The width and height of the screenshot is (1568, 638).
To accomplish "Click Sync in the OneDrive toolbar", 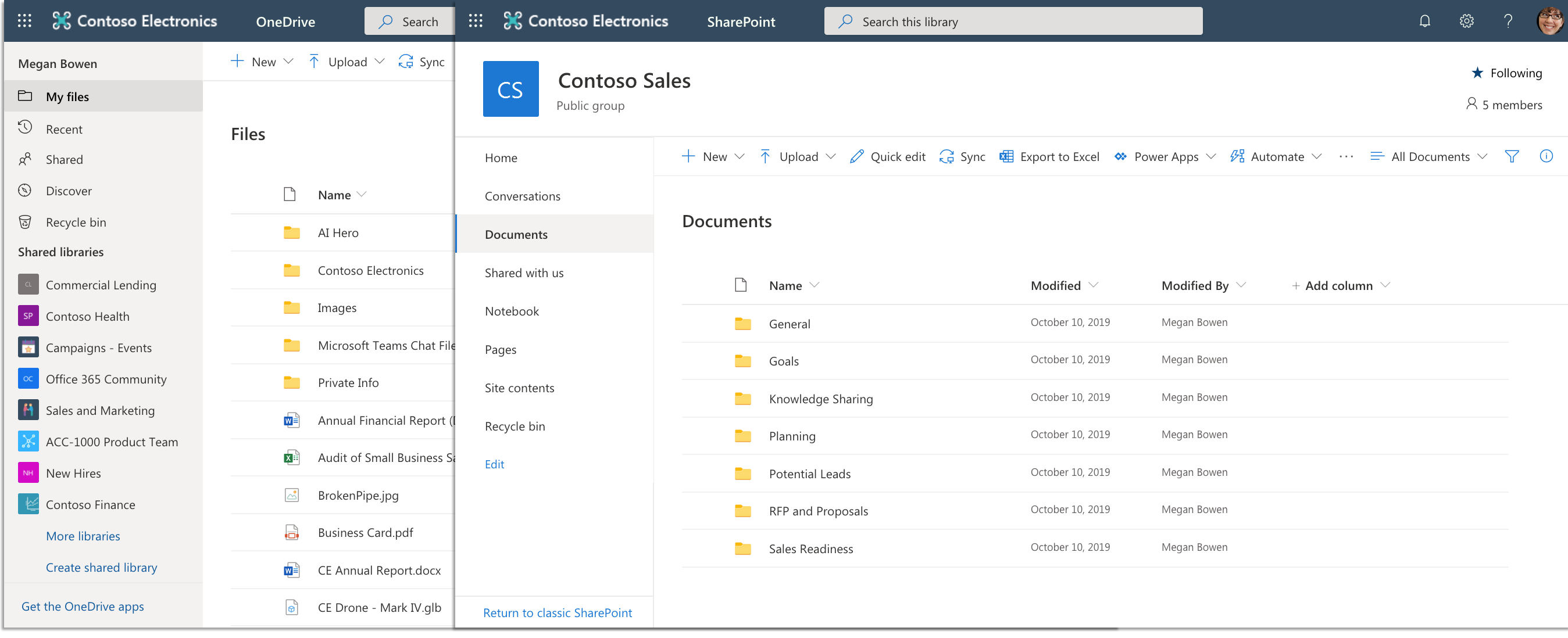I will tap(422, 62).
